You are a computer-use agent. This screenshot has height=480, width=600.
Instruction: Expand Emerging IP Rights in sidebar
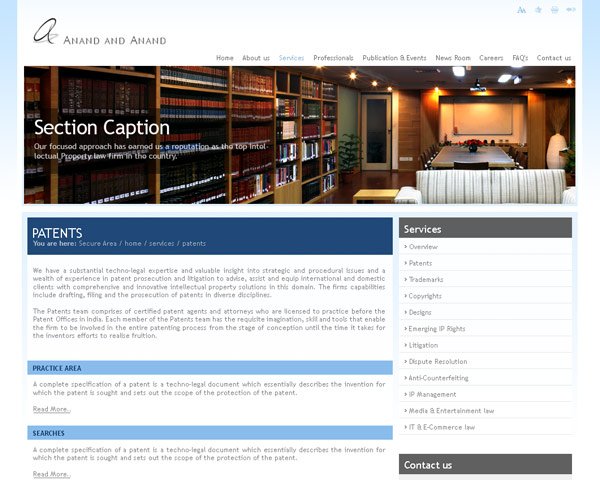(x=437, y=328)
